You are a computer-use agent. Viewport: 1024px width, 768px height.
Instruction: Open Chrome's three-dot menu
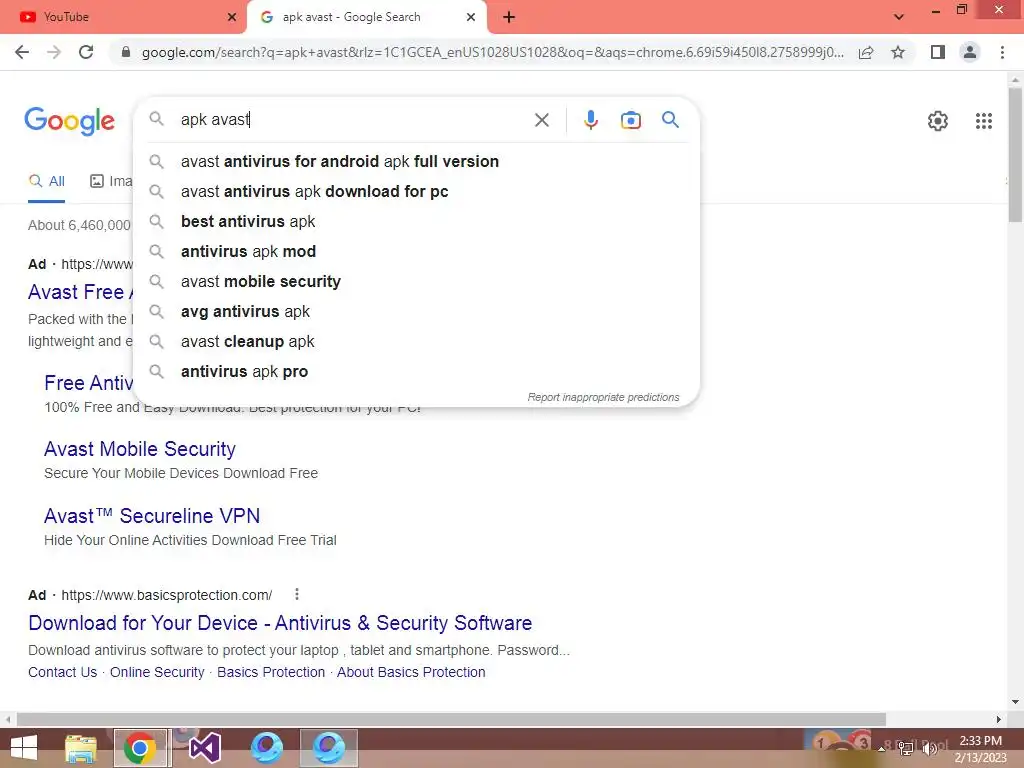pos(1002,52)
